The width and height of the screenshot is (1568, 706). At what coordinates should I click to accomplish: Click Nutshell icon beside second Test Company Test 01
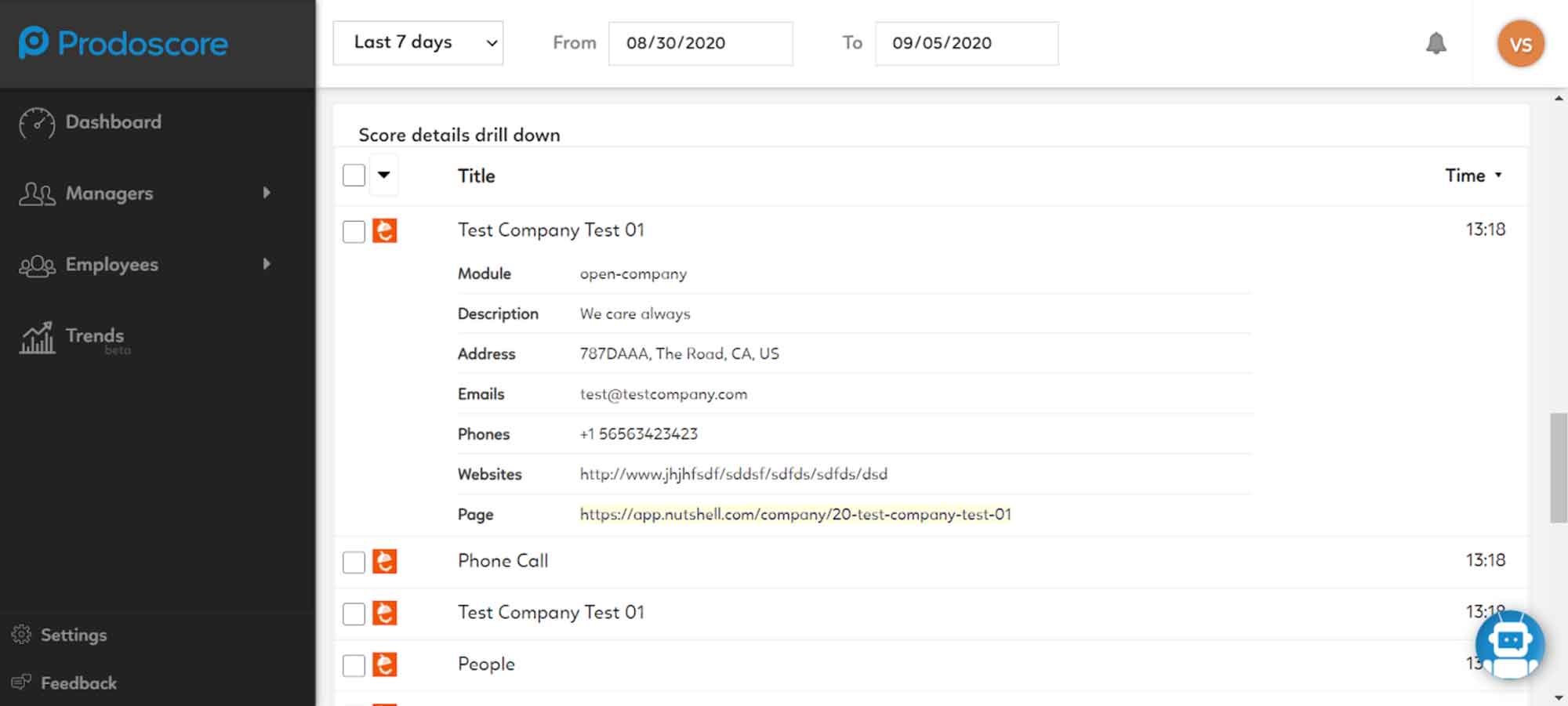point(384,613)
